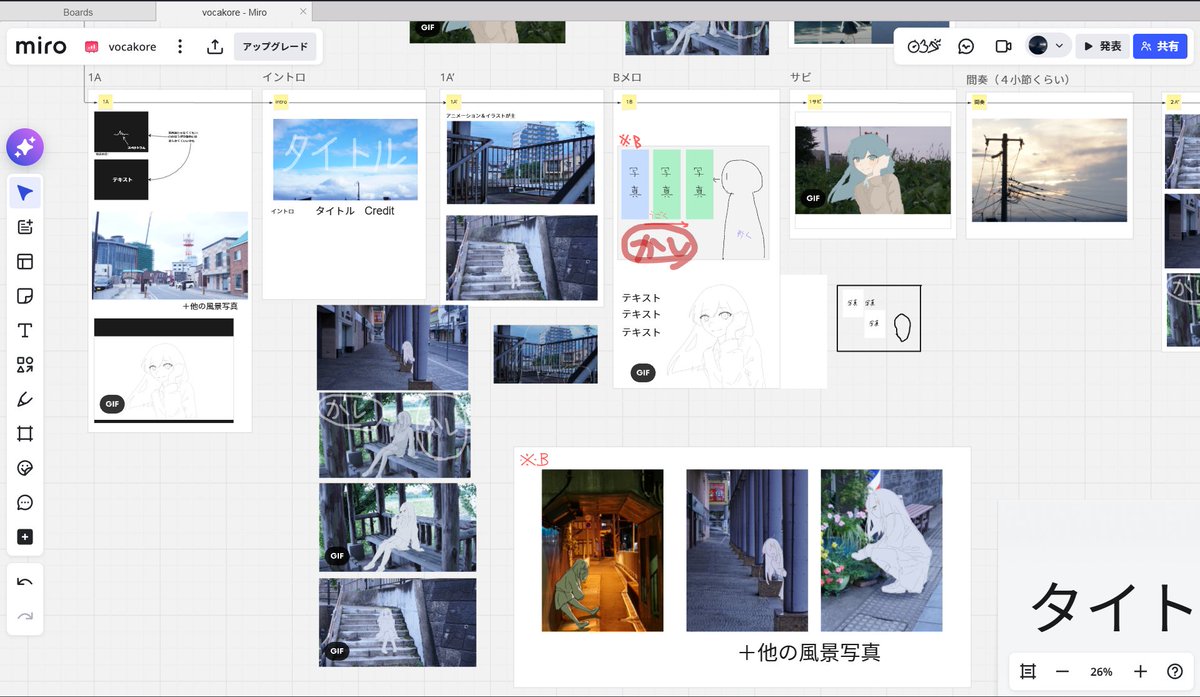Go to the Miro home logo
The image size is (1200, 697).
[x=41, y=46]
